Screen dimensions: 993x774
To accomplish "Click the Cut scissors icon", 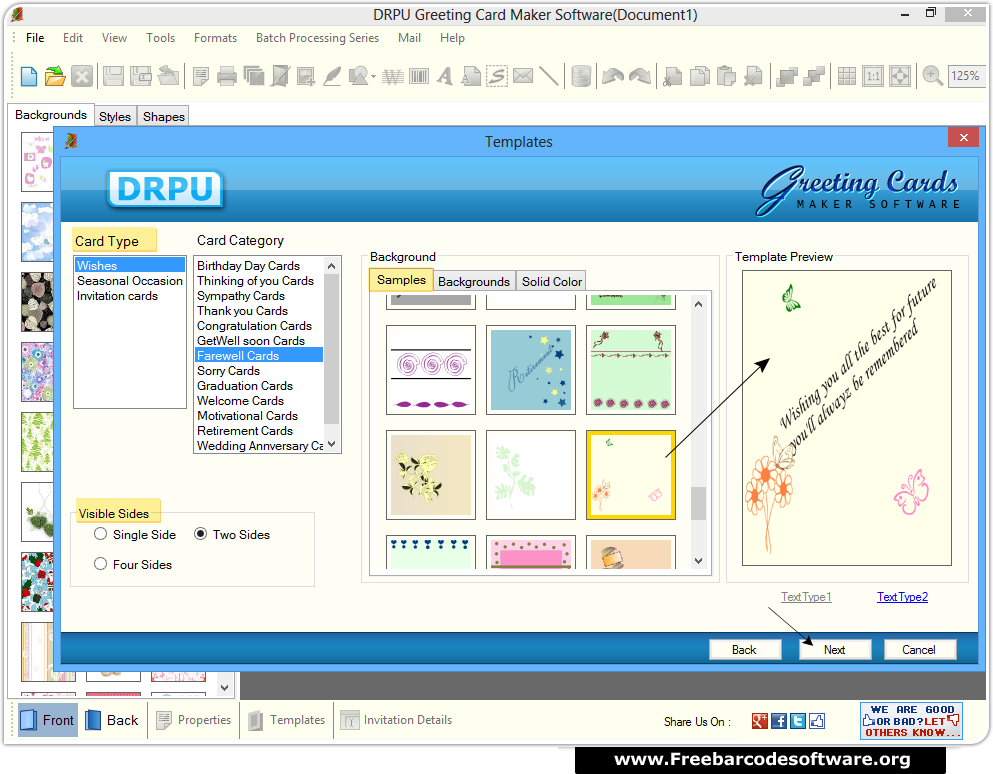I will 672,77.
